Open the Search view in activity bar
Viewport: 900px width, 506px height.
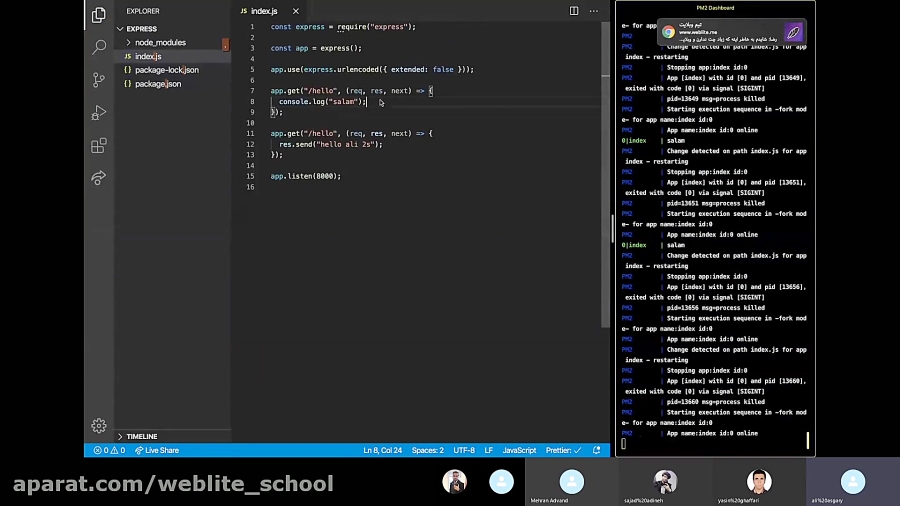pyautogui.click(x=99, y=46)
